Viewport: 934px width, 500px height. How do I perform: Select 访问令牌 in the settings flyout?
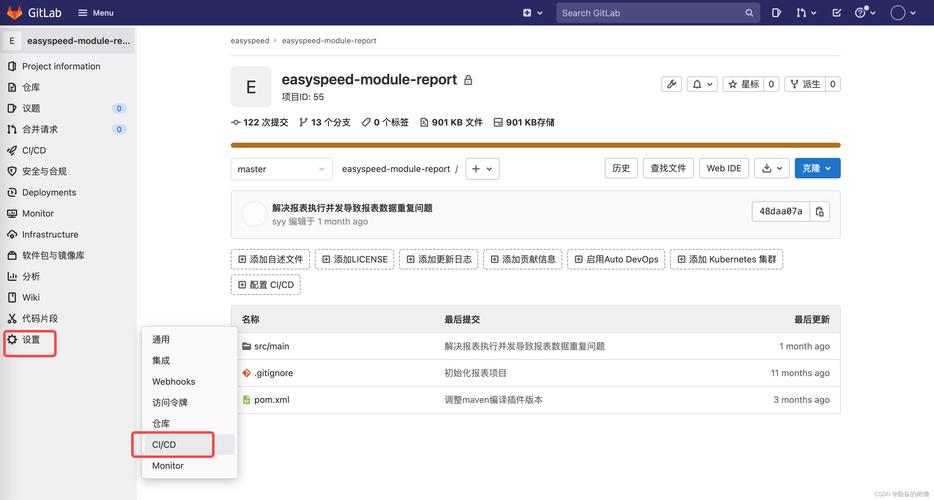(170, 402)
